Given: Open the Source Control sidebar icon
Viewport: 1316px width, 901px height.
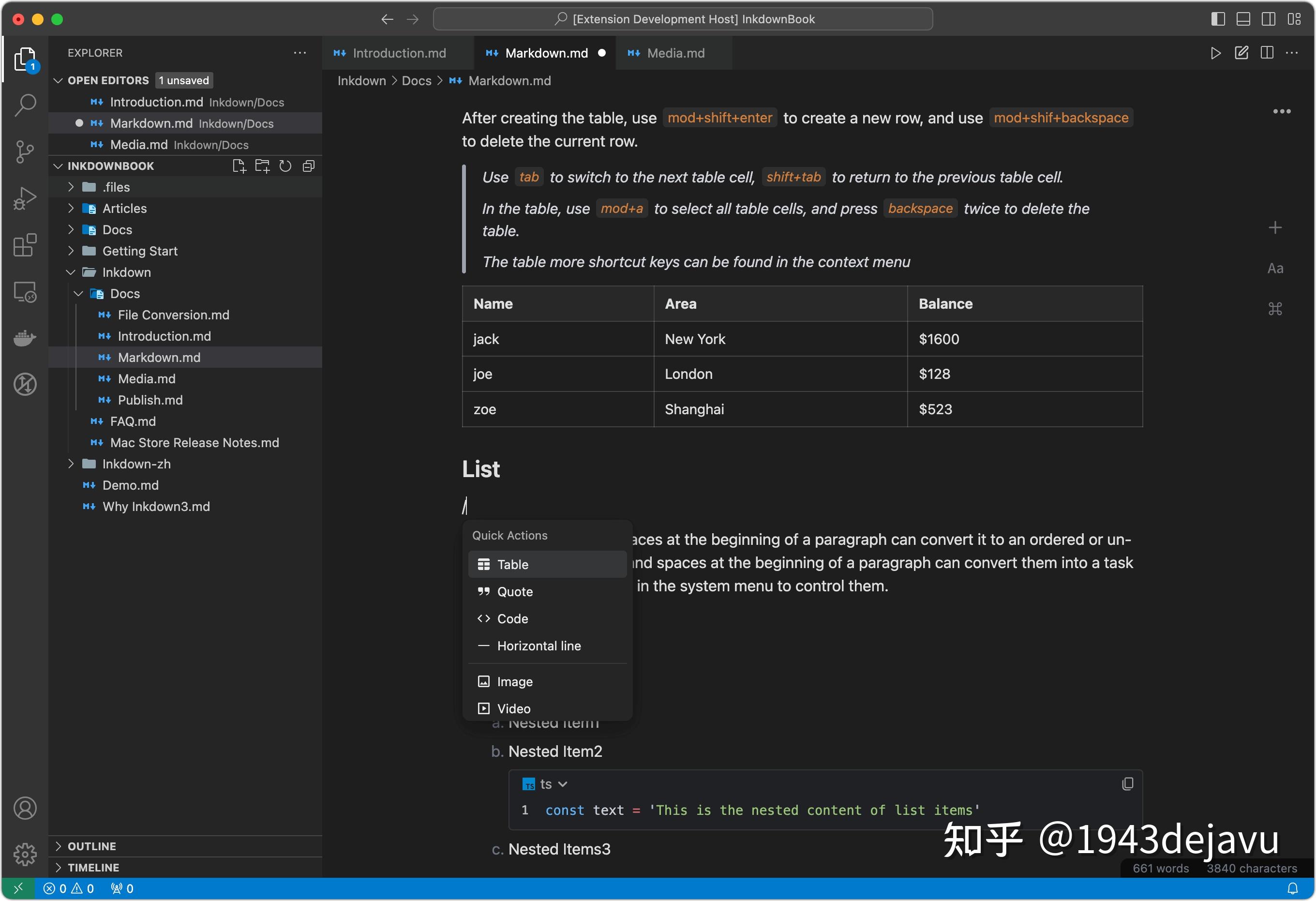Looking at the screenshot, I should [25, 152].
